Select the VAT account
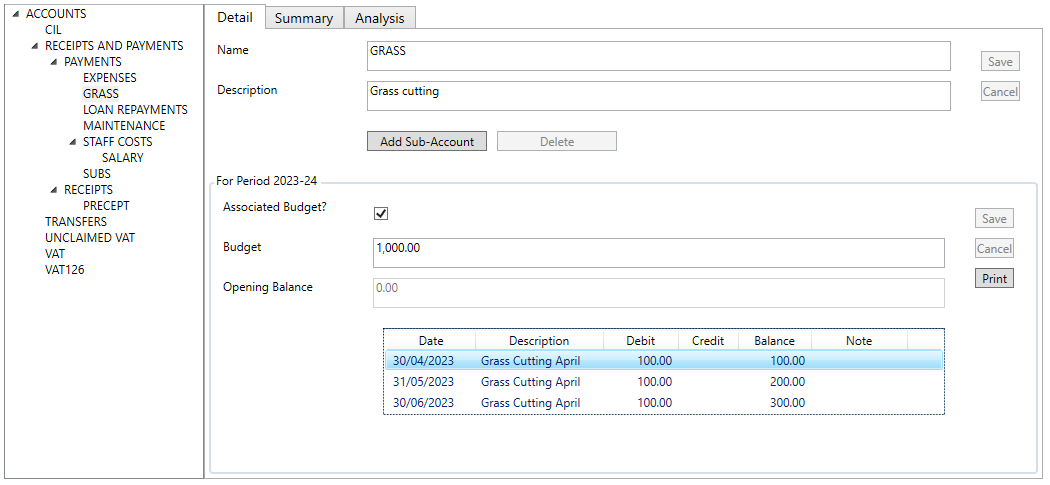1050x485 pixels. coord(55,254)
